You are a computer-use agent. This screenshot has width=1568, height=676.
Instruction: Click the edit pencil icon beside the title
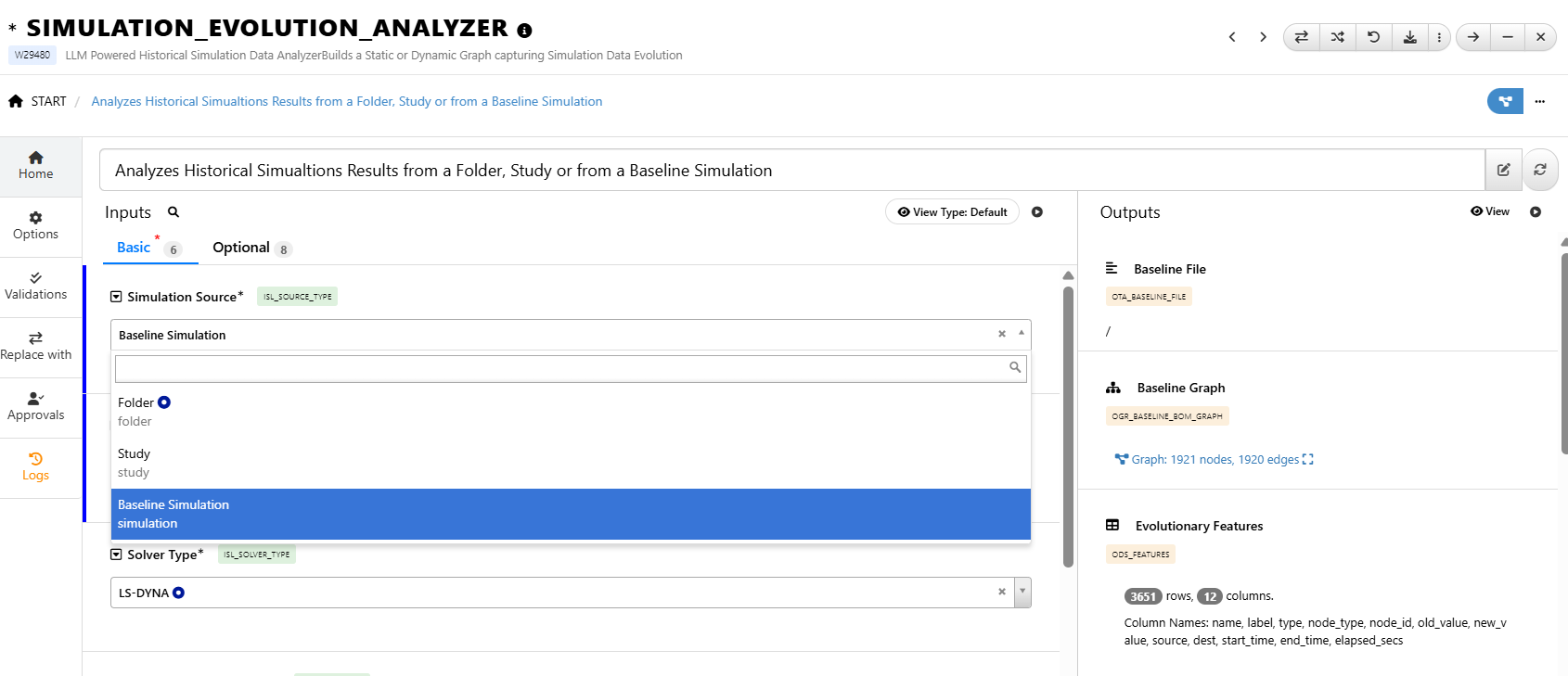1503,170
